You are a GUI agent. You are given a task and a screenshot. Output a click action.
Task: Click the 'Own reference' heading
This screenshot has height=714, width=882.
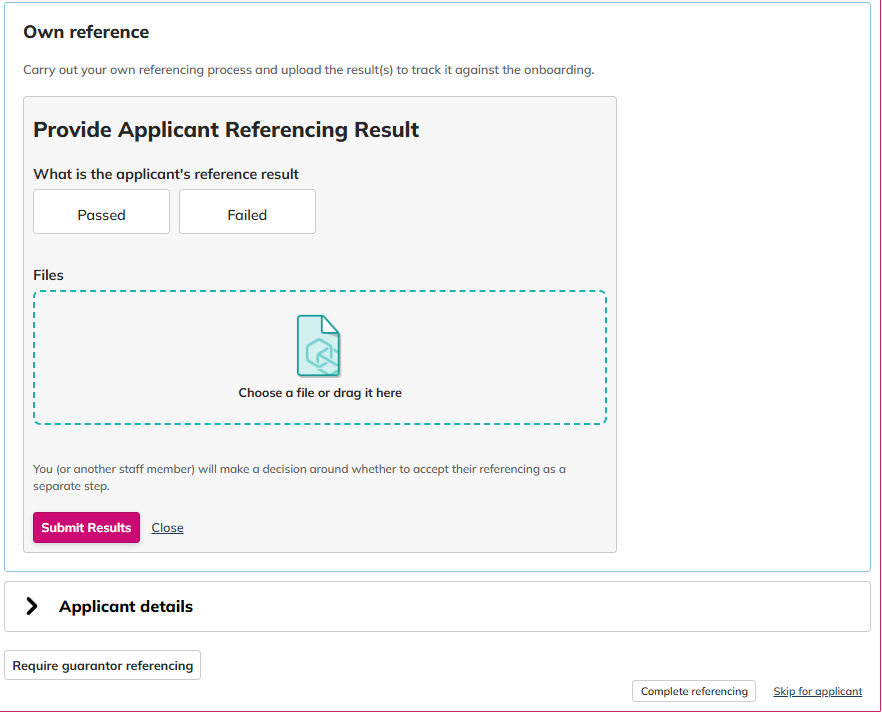click(86, 32)
